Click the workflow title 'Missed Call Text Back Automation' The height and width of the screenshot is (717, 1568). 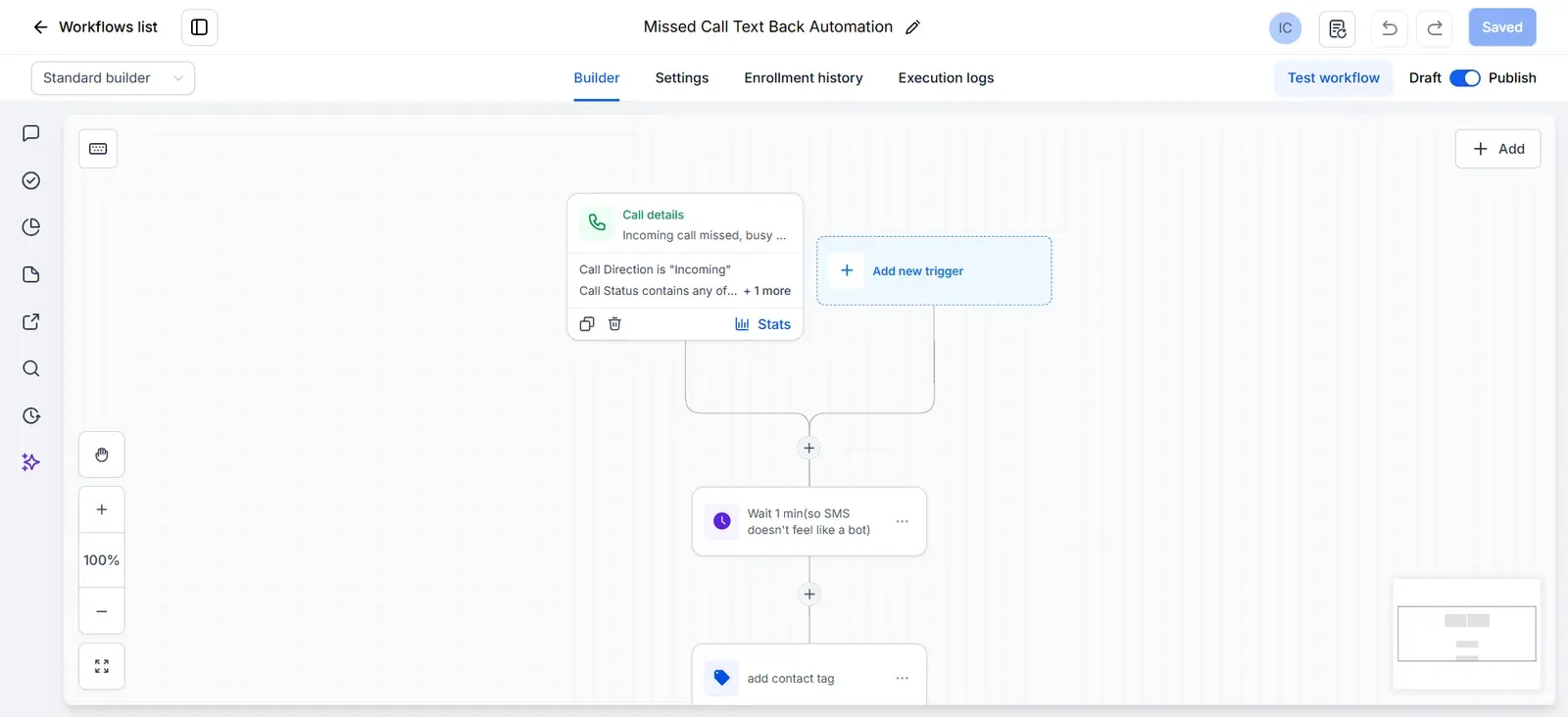(x=768, y=27)
